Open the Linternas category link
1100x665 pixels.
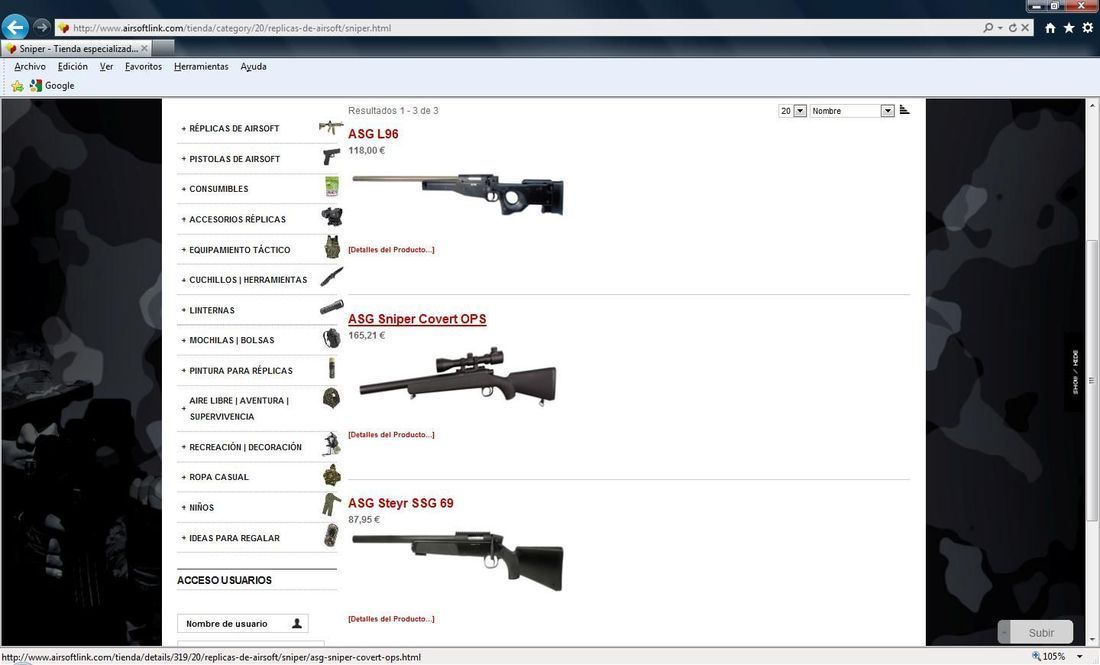(212, 310)
